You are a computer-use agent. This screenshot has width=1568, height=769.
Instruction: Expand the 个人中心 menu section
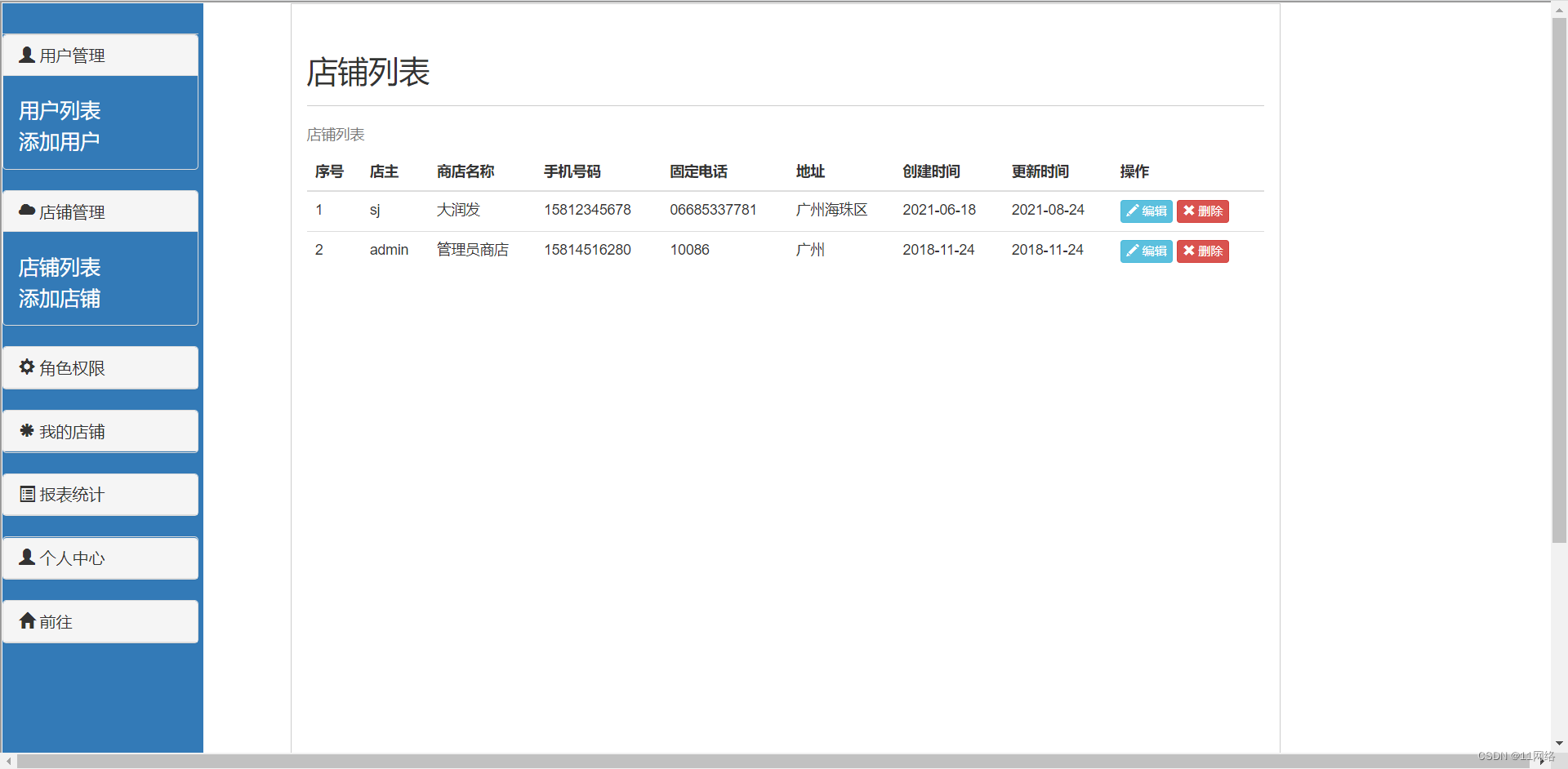tap(100, 558)
